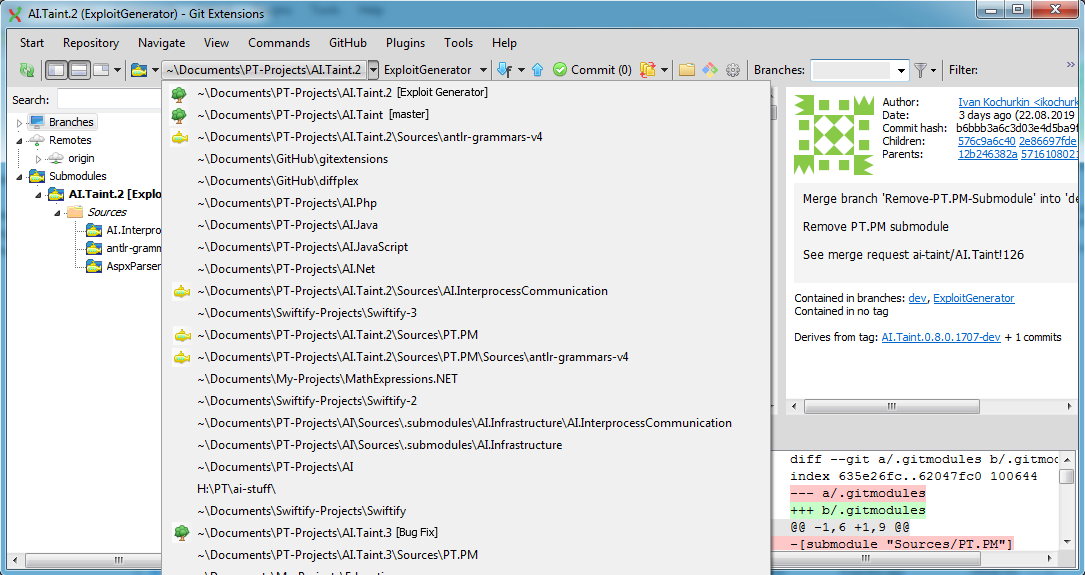The image size is (1085, 575).
Task: Collapse the Submodules tree node
Action: (19, 177)
